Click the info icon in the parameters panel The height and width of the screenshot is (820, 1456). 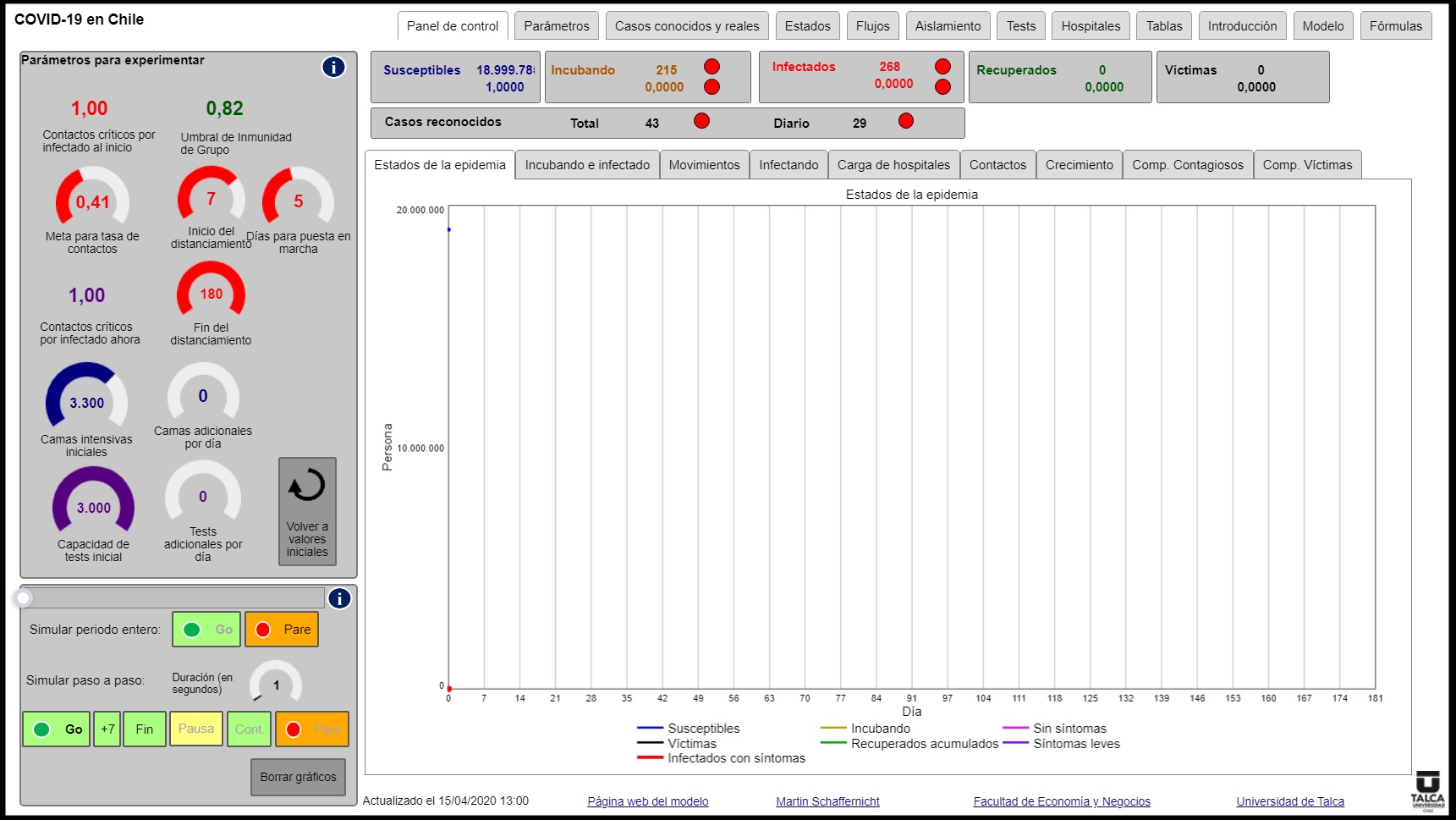[x=333, y=68]
